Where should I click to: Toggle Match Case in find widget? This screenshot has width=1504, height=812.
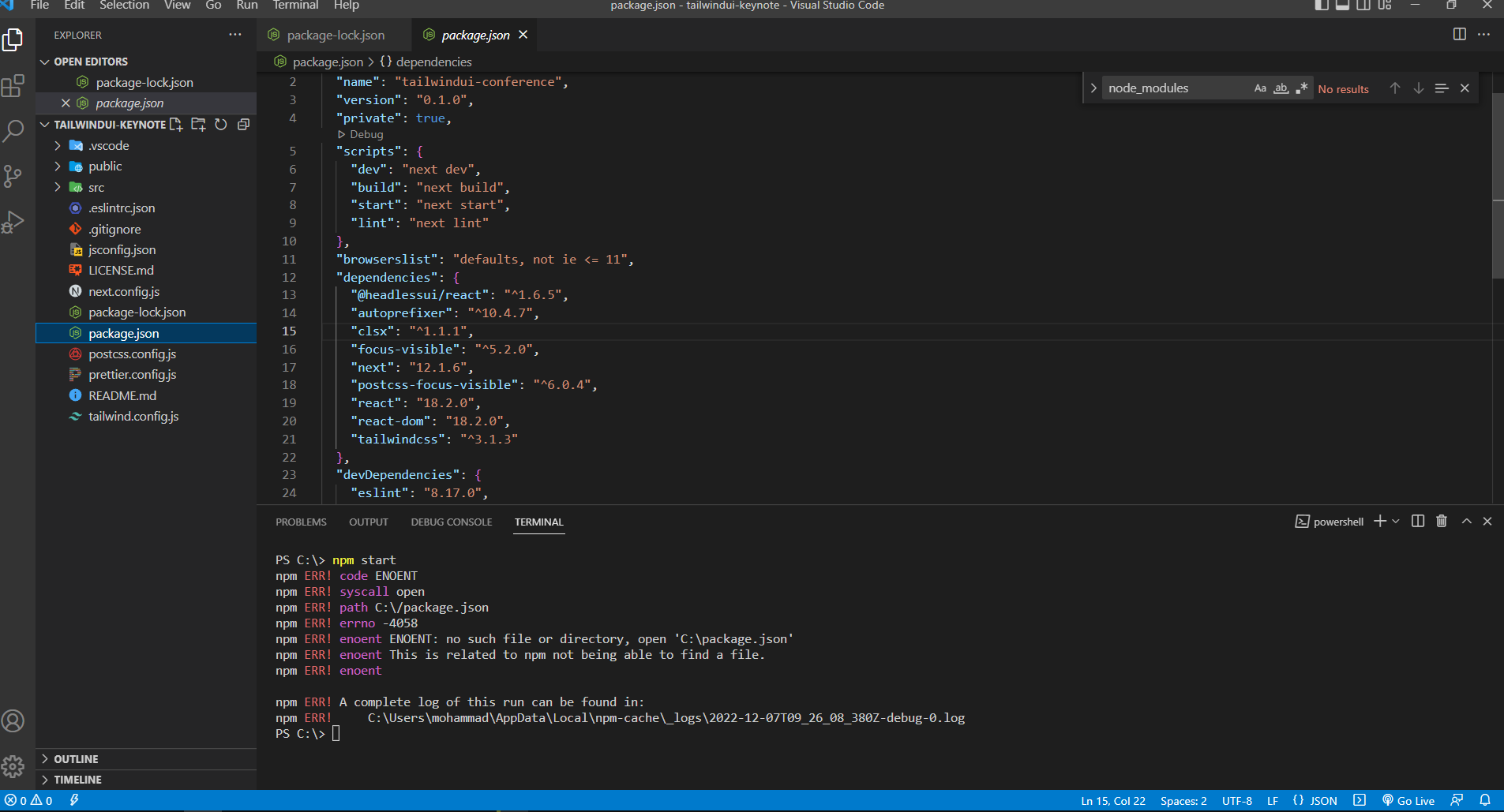pyautogui.click(x=1260, y=88)
